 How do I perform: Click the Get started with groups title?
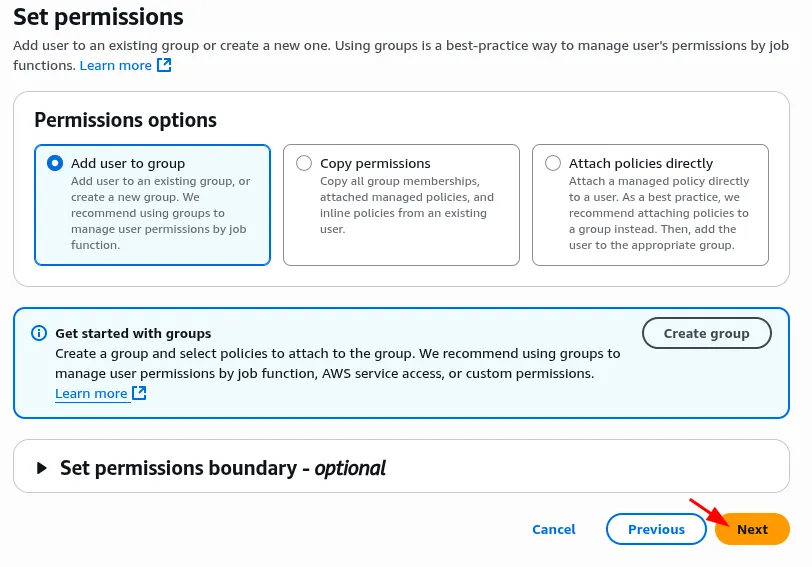tap(133, 333)
